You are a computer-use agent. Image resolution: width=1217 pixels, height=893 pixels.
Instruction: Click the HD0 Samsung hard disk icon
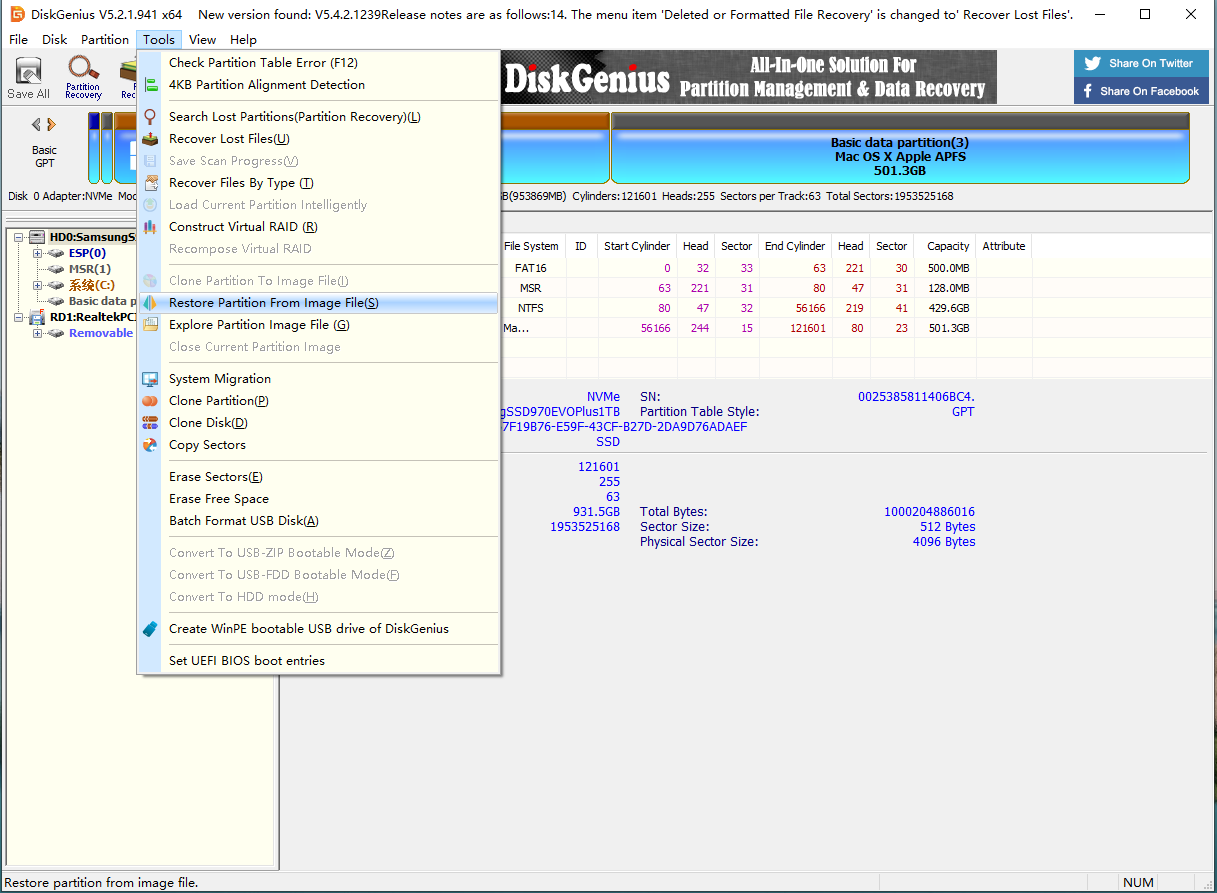click(x=37, y=237)
